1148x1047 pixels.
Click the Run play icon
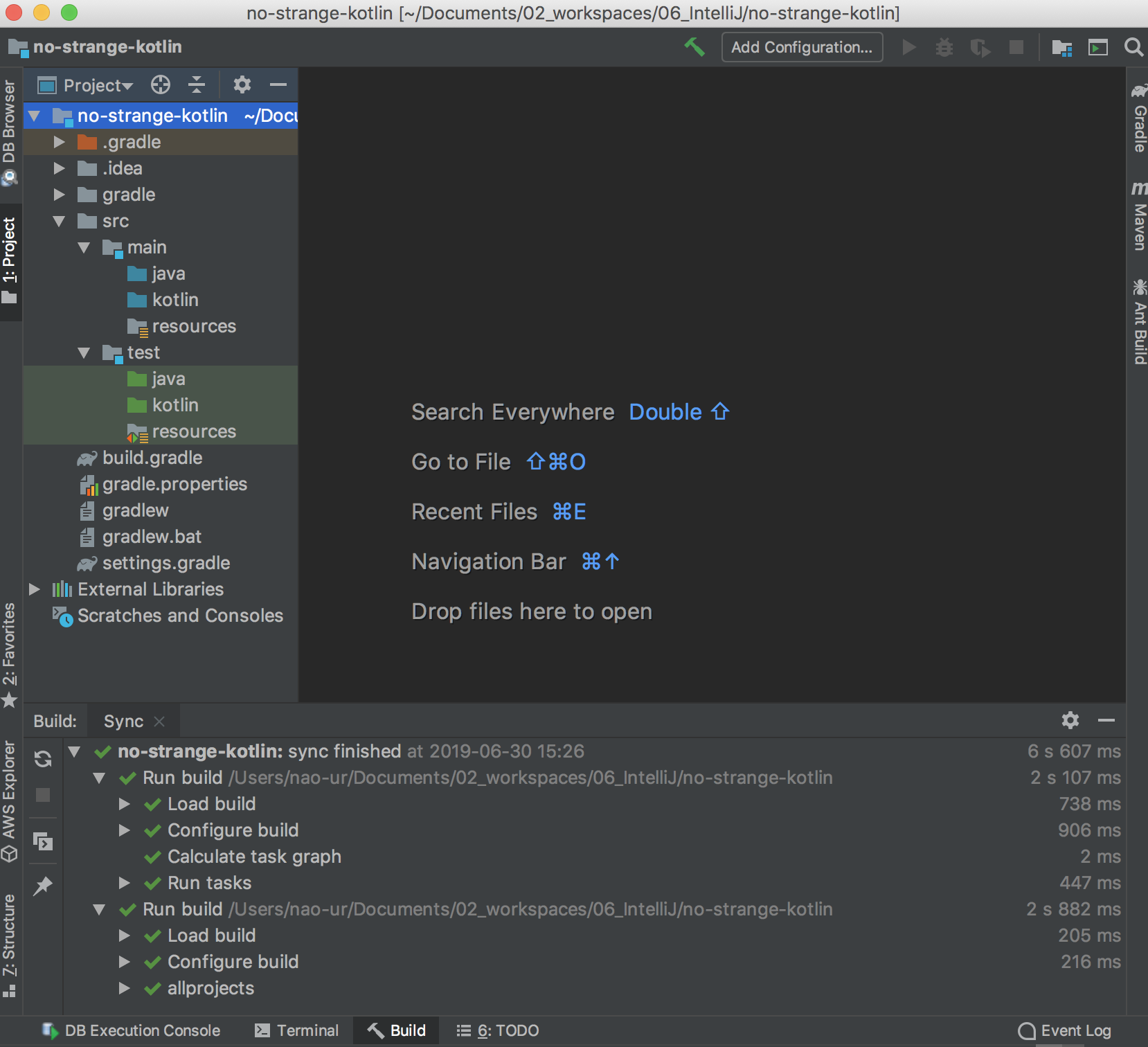909,47
